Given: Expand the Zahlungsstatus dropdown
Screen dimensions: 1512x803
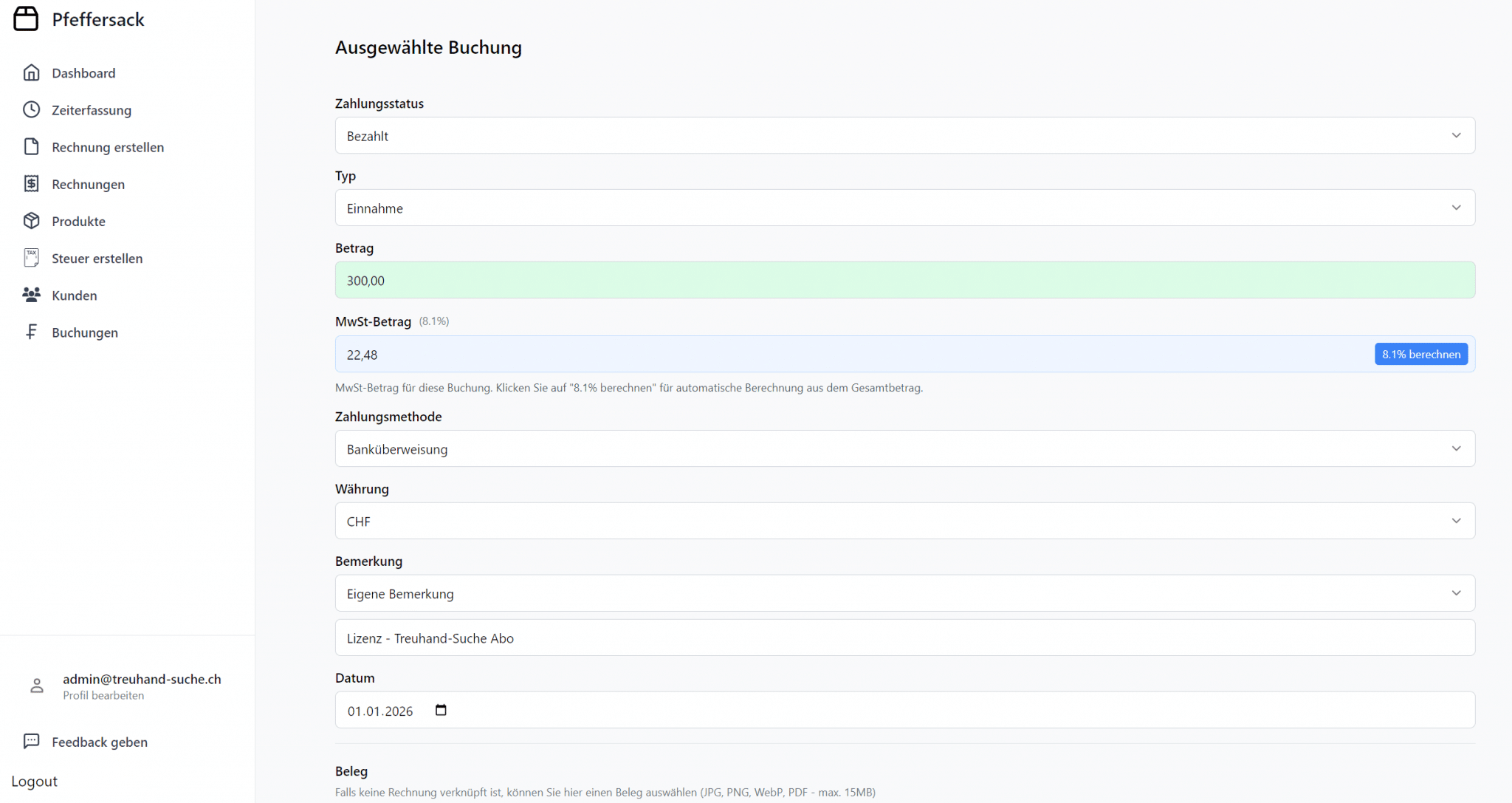Looking at the screenshot, I should [x=904, y=135].
